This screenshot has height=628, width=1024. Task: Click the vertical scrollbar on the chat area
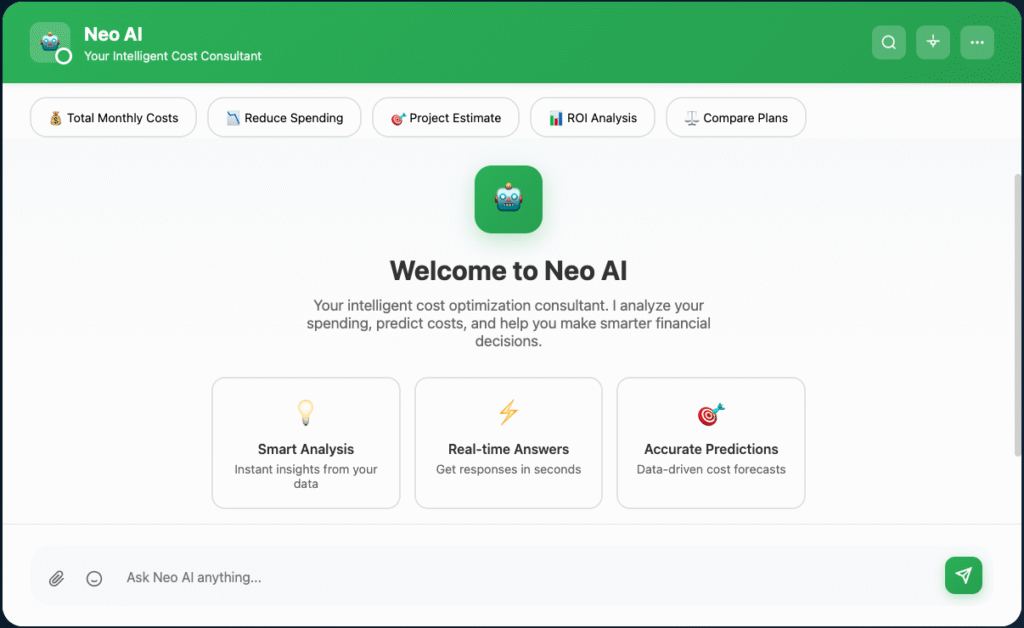1018,310
